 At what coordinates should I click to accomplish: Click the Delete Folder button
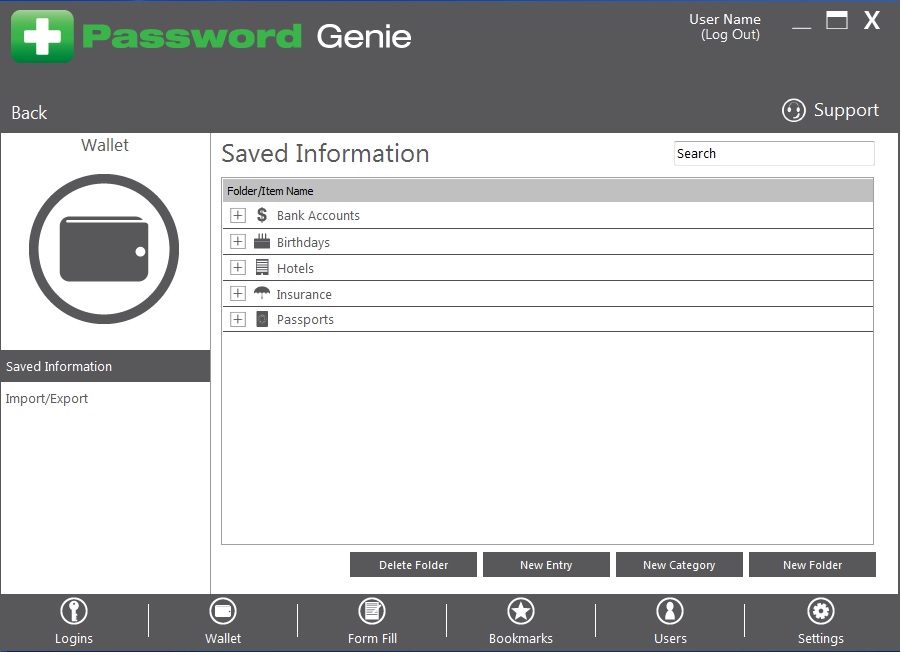[413, 565]
